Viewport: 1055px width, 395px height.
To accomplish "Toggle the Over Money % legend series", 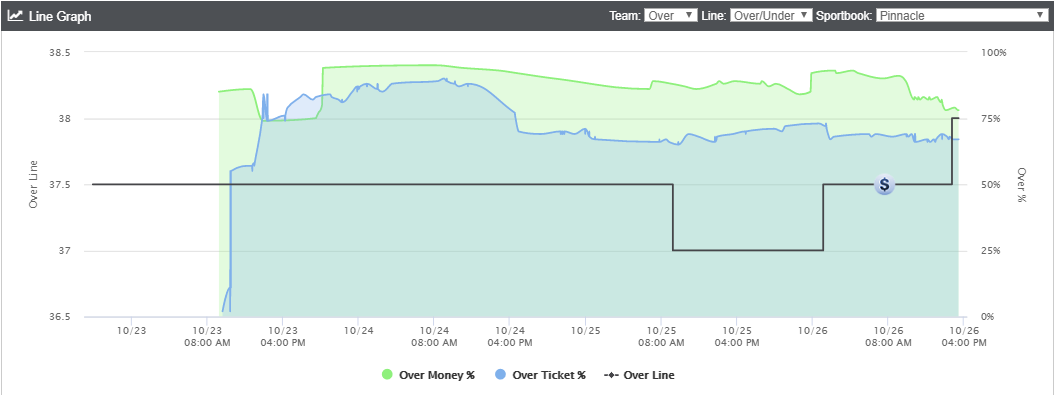I will (x=428, y=375).
